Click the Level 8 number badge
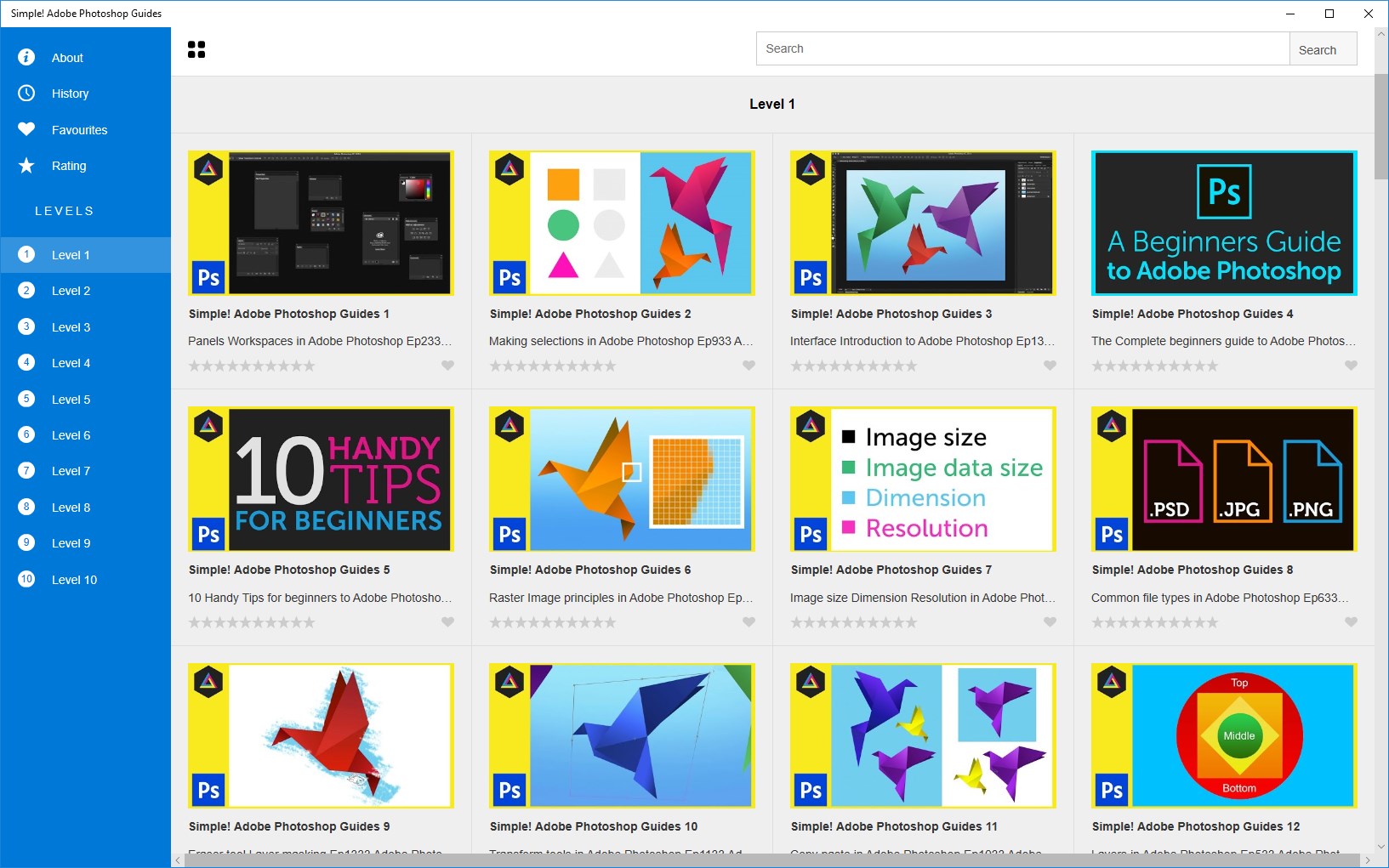1389x868 pixels. (26, 507)
